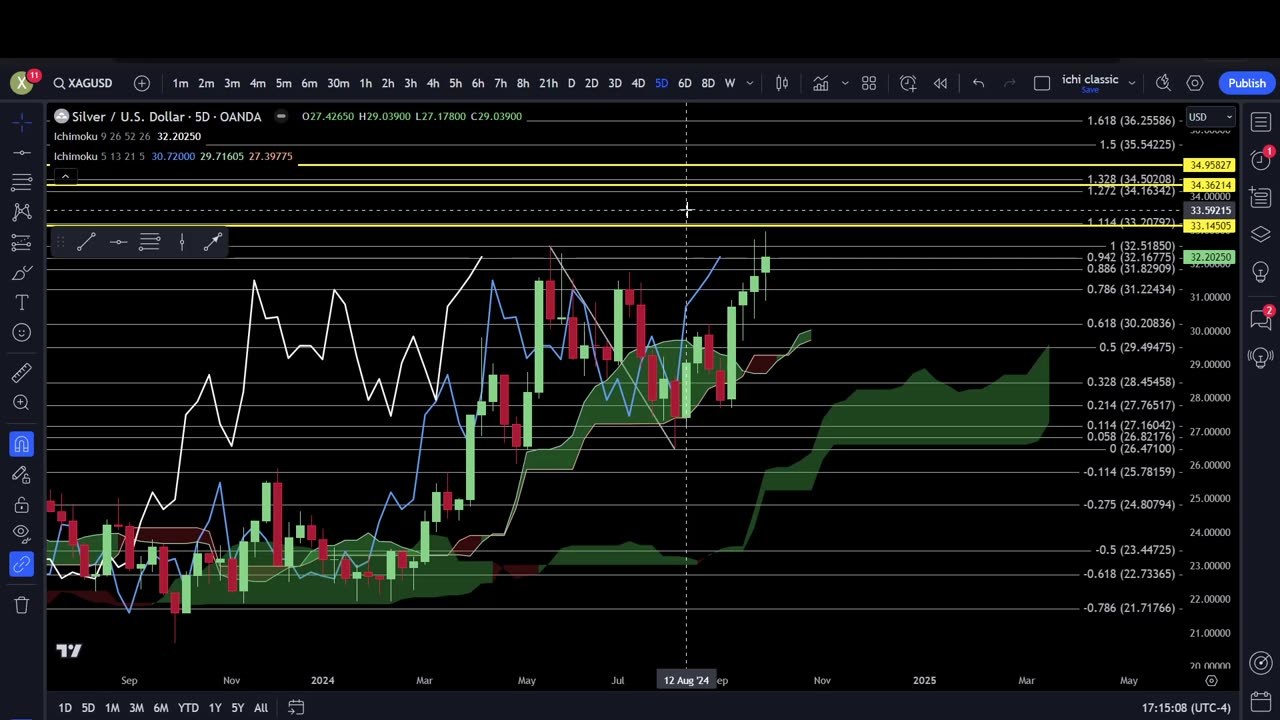1280x720 pixels.
Task: Select the 5D interval in top toolbar
Action: (661, 83)
